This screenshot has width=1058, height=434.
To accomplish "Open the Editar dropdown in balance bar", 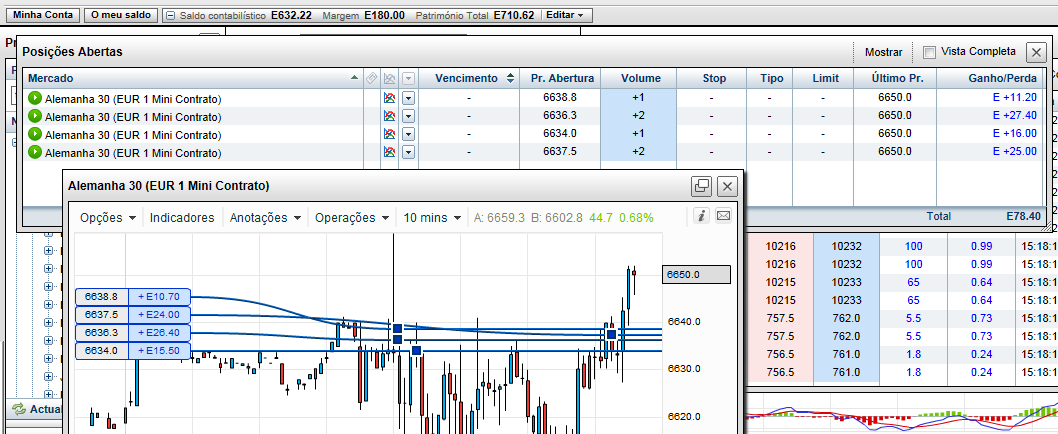I will (567, 15).
